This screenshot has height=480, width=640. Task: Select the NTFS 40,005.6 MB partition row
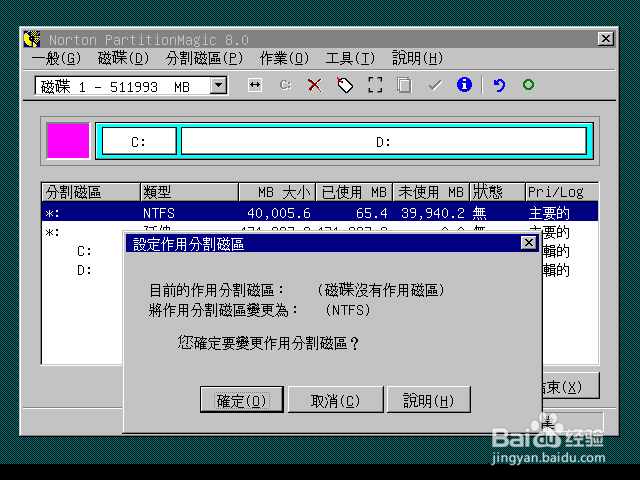(x=320, y=212)
